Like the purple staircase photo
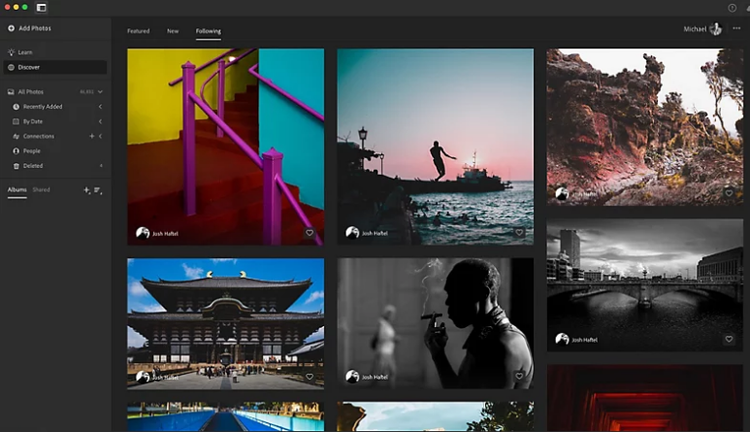 click(309, 233)
